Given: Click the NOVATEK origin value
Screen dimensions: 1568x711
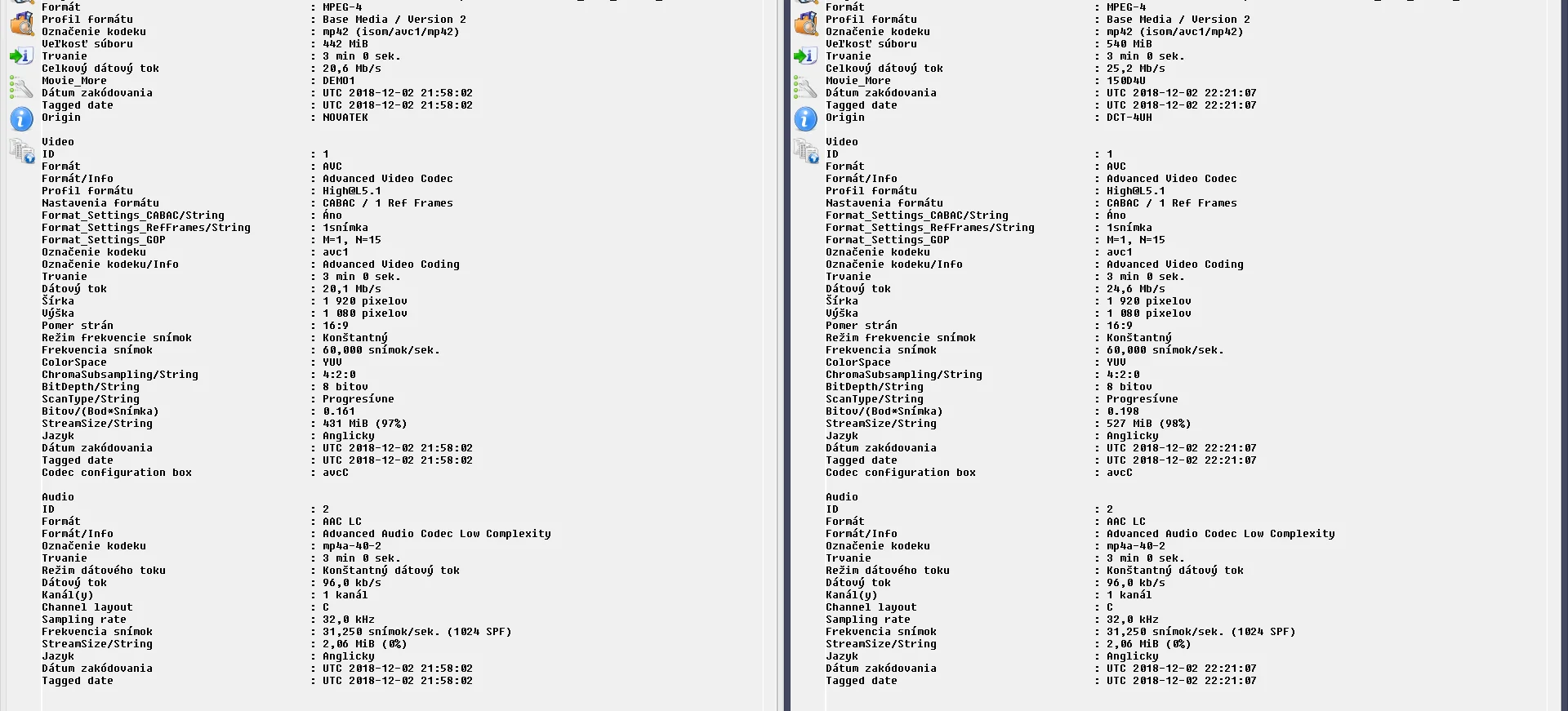Looking at the screenshot, I should point(345,118).
